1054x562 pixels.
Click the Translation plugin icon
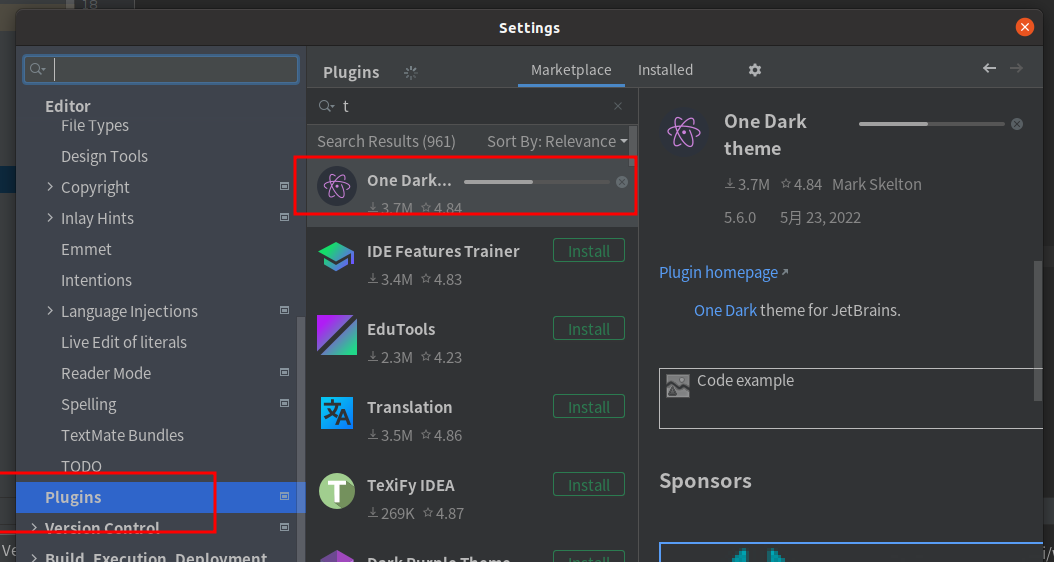[336, 413]
